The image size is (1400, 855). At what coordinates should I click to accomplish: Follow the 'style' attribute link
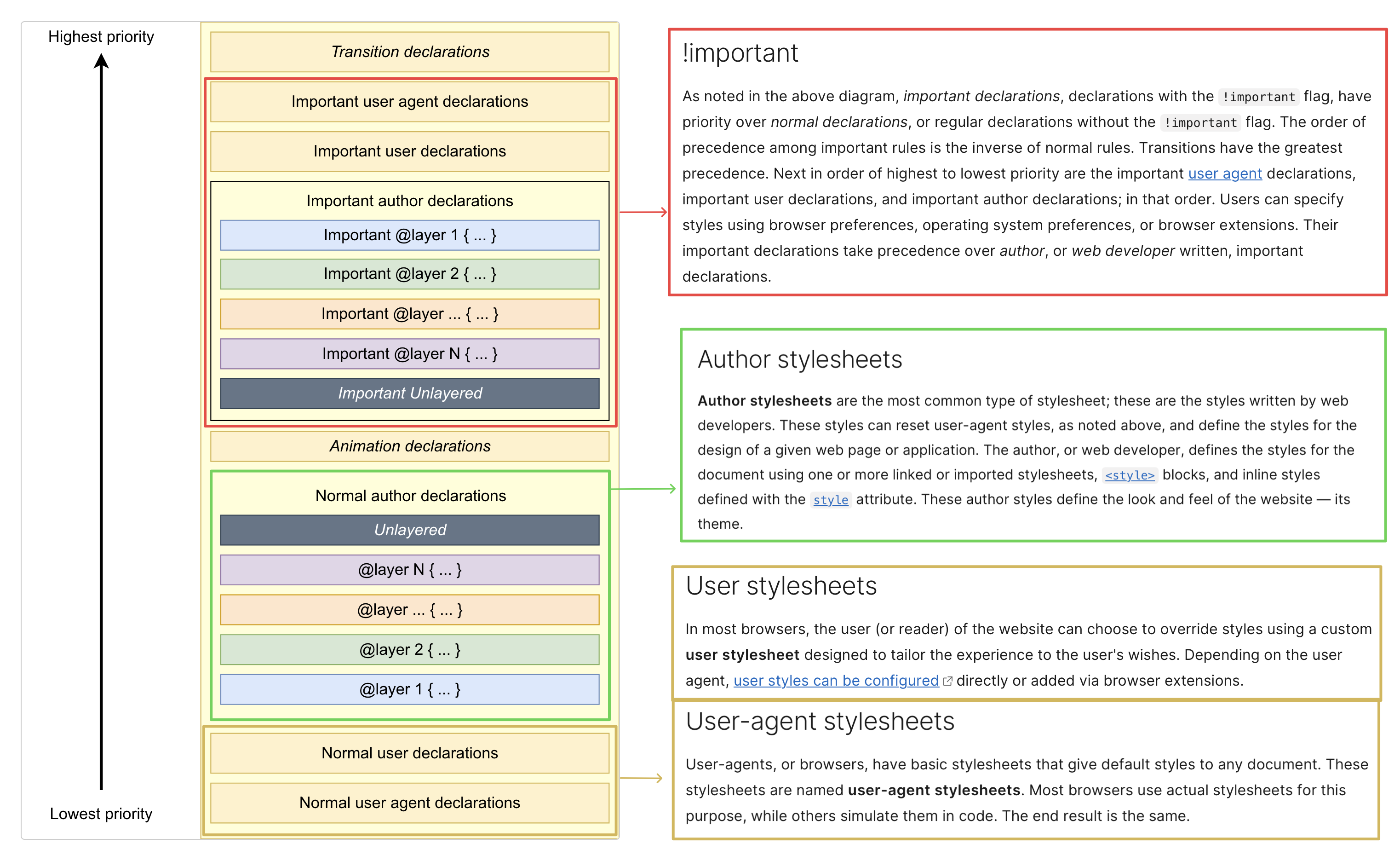[830, 500]
